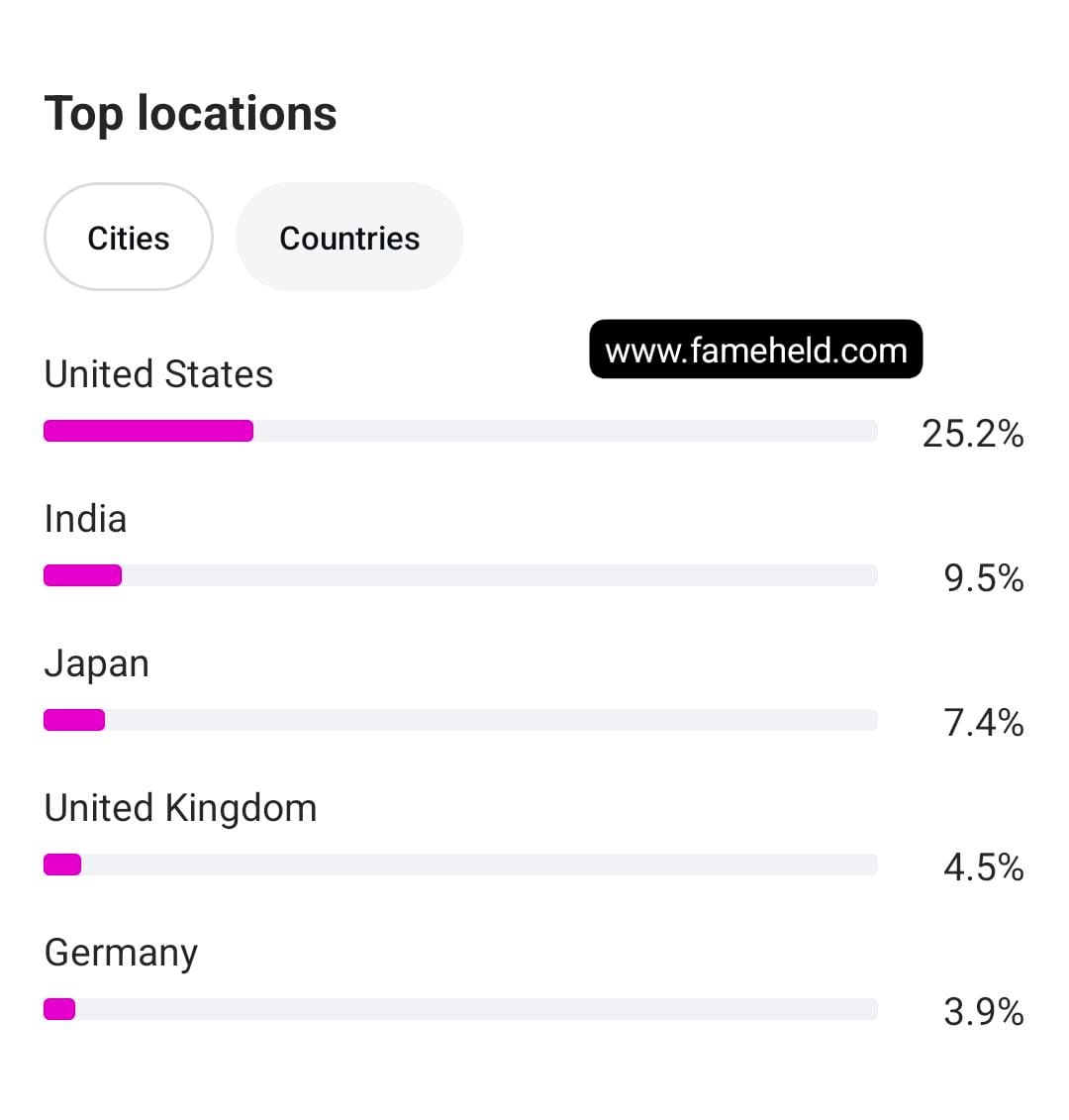Image resolution: width=1069 pixels, height=1120 pixels.
Task: Click the pink fill of United States bar
Action: click(148, 431)
